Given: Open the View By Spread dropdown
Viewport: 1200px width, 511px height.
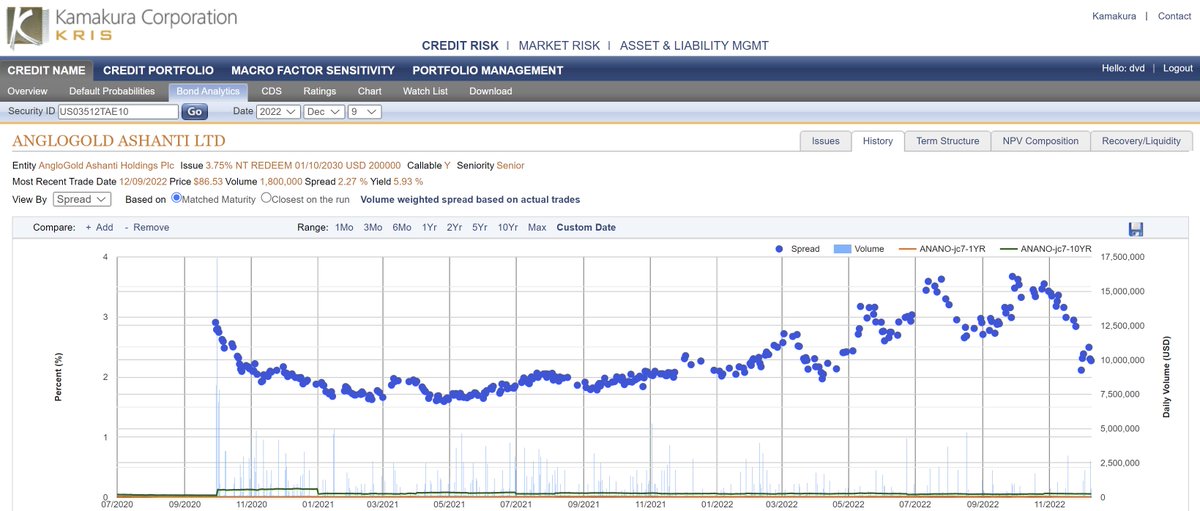Looking at the screenshot, I should 82,199.
